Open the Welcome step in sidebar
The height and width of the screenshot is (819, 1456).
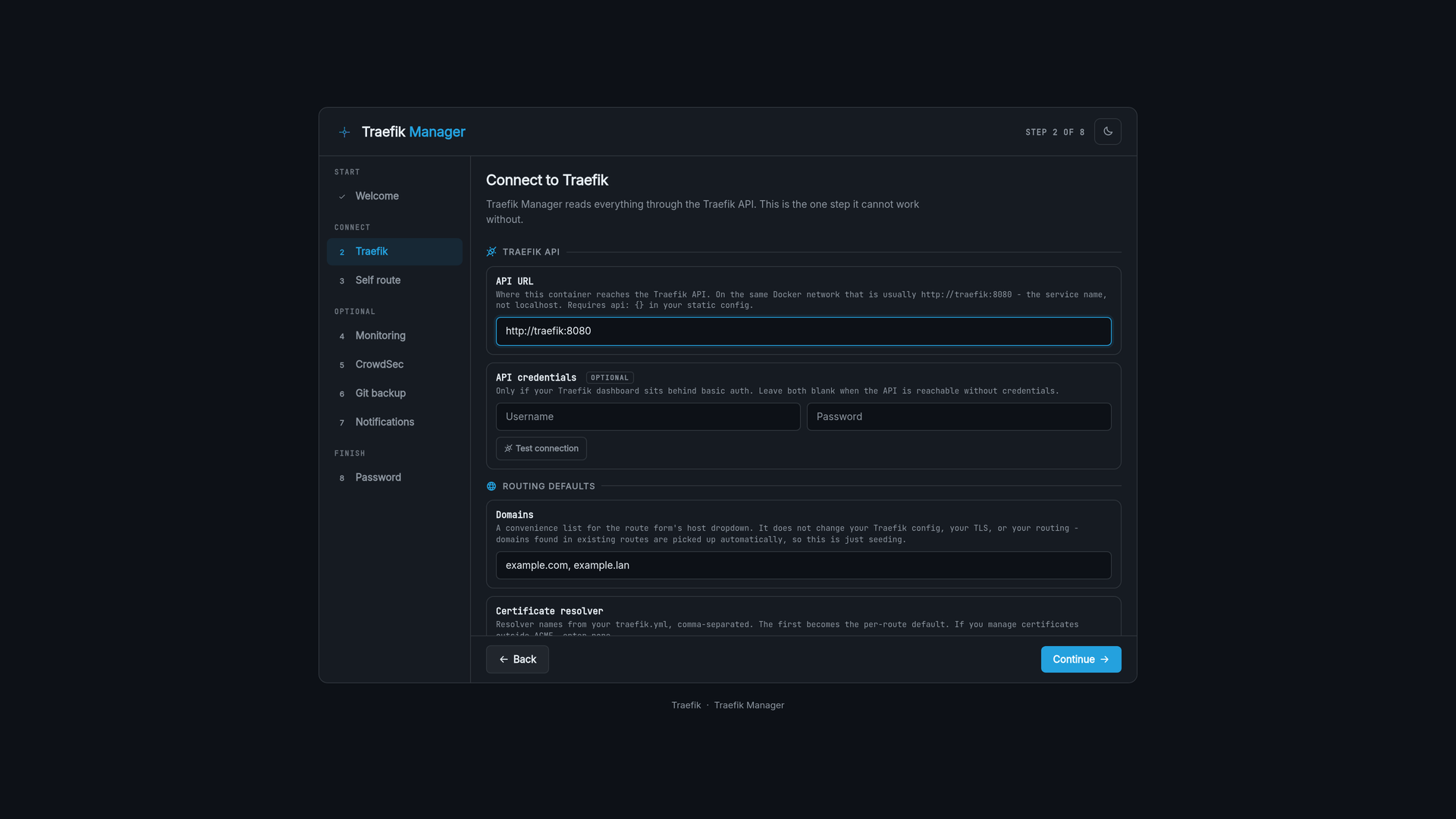pyautogui.click(x=394, y=196)
